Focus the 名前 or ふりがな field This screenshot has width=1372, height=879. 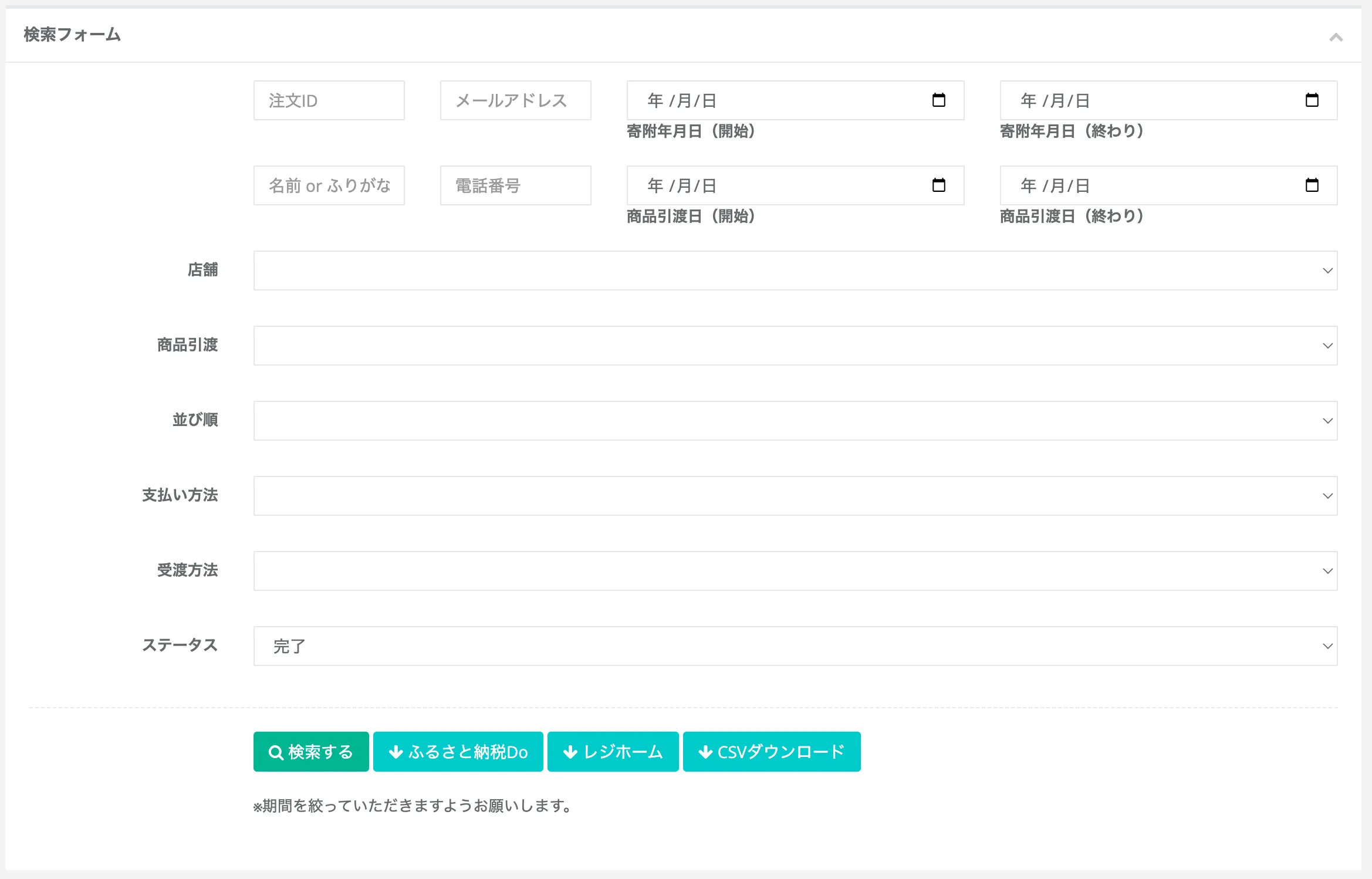(x=329, y=185)
